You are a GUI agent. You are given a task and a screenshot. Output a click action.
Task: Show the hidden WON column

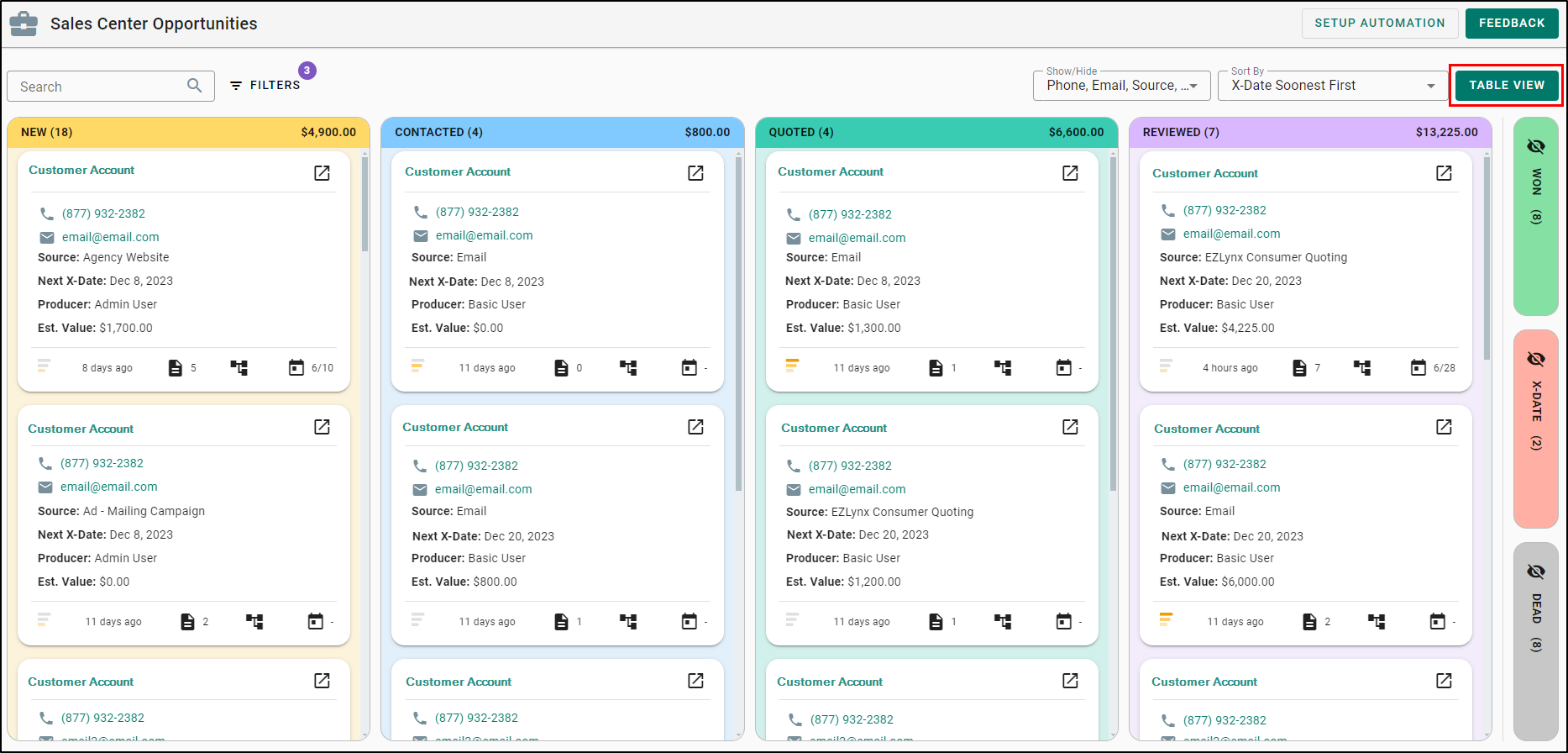tap(1536, 147)
